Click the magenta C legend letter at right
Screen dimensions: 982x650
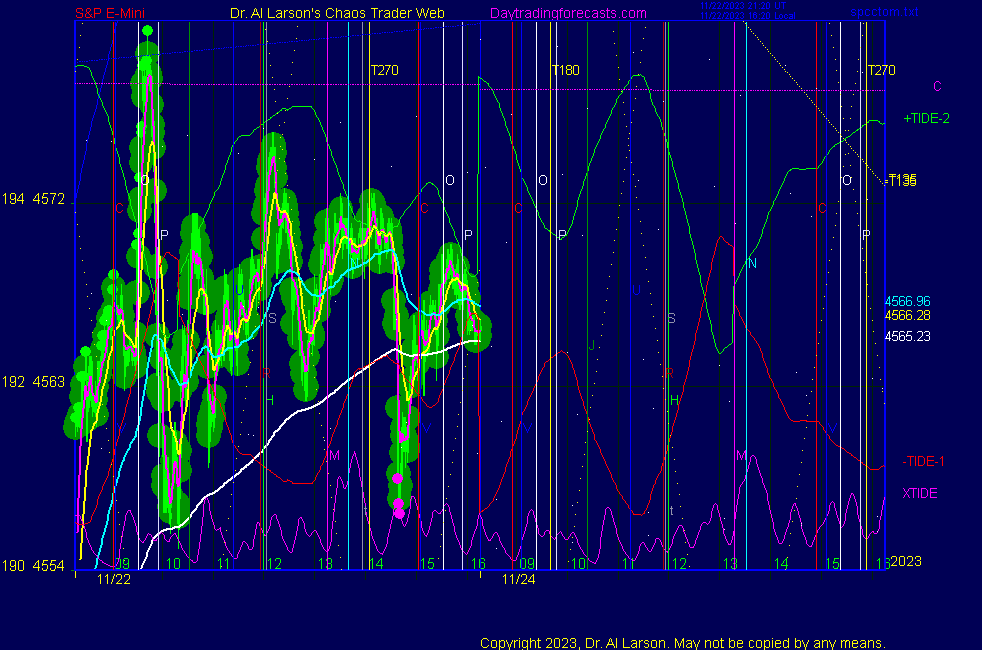pyautogui.click(x=938, y=86)
